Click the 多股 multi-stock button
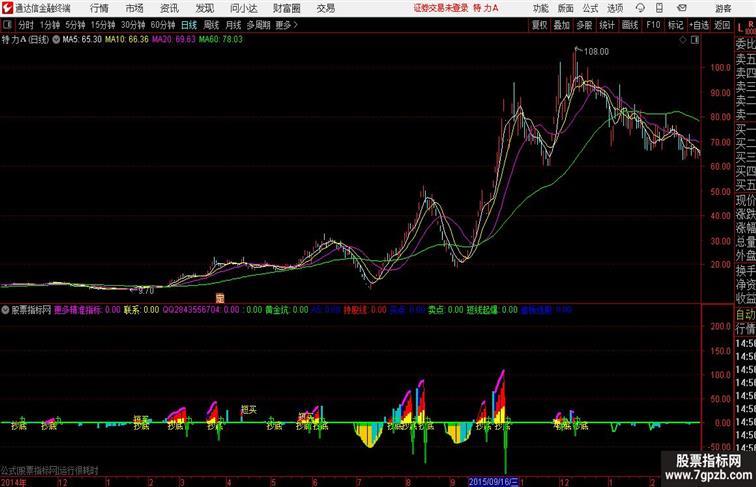The height and width of the screenshot is (487, 756). [x=585, y=25]
